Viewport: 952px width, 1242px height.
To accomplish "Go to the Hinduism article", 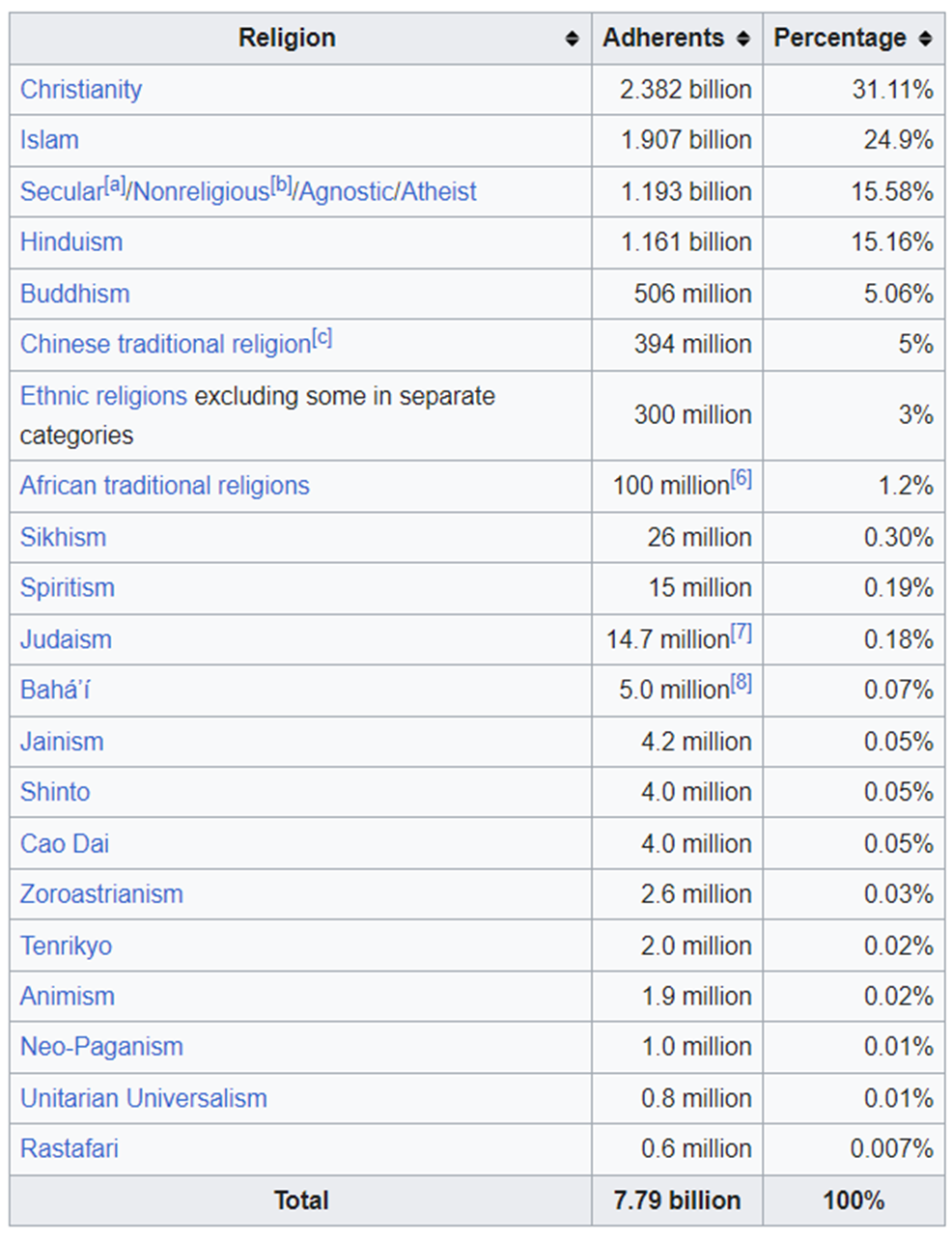I will coord(71,242).
